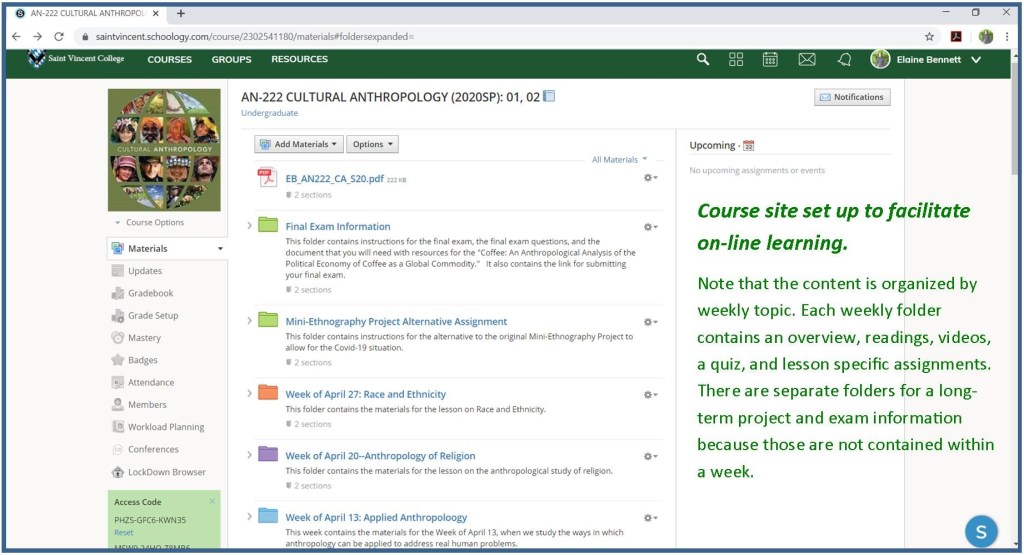Click the Upcoming calendar icon

tap(748, 146)
